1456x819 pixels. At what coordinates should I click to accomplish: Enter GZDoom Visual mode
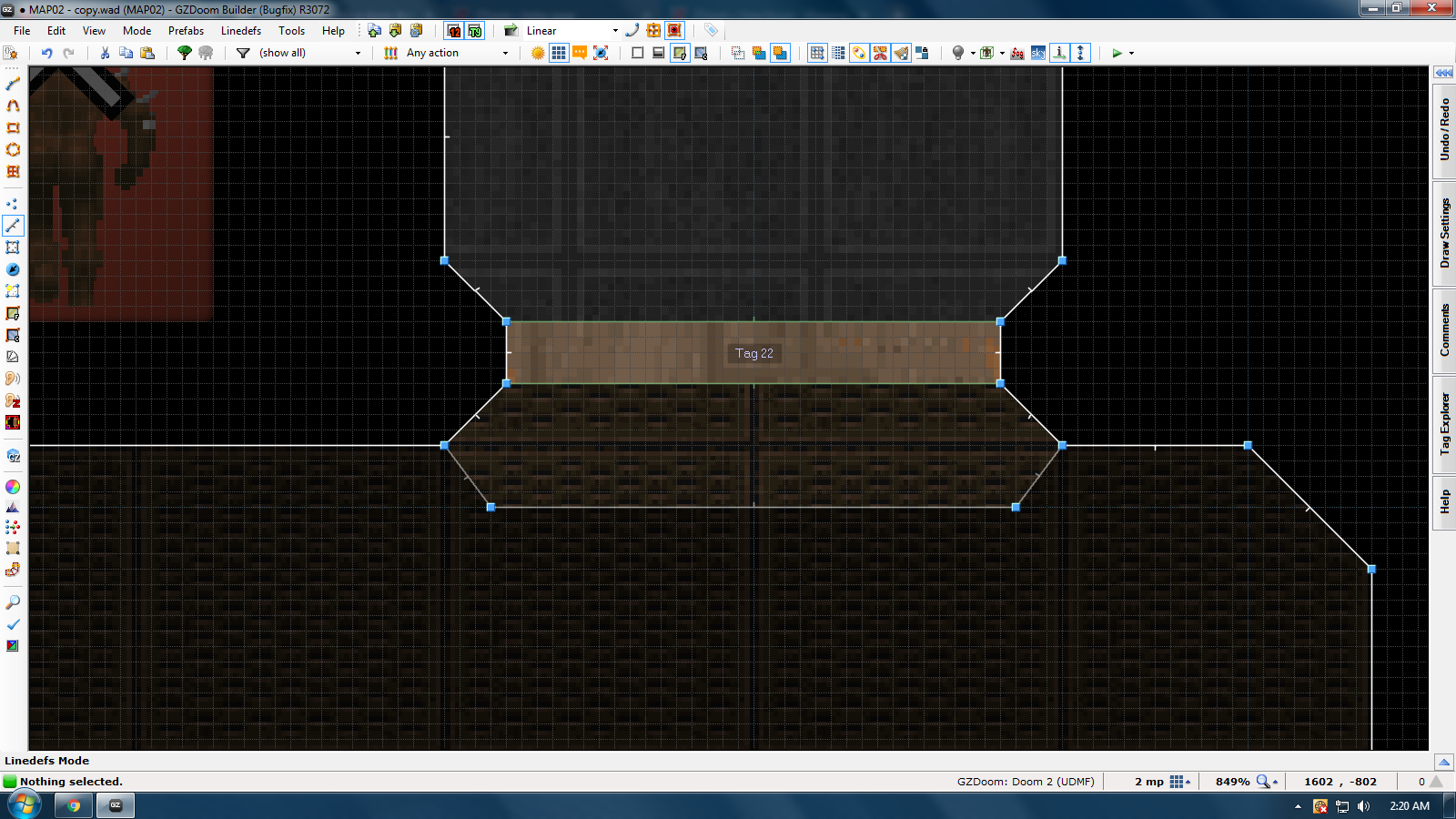coord(13,455)
